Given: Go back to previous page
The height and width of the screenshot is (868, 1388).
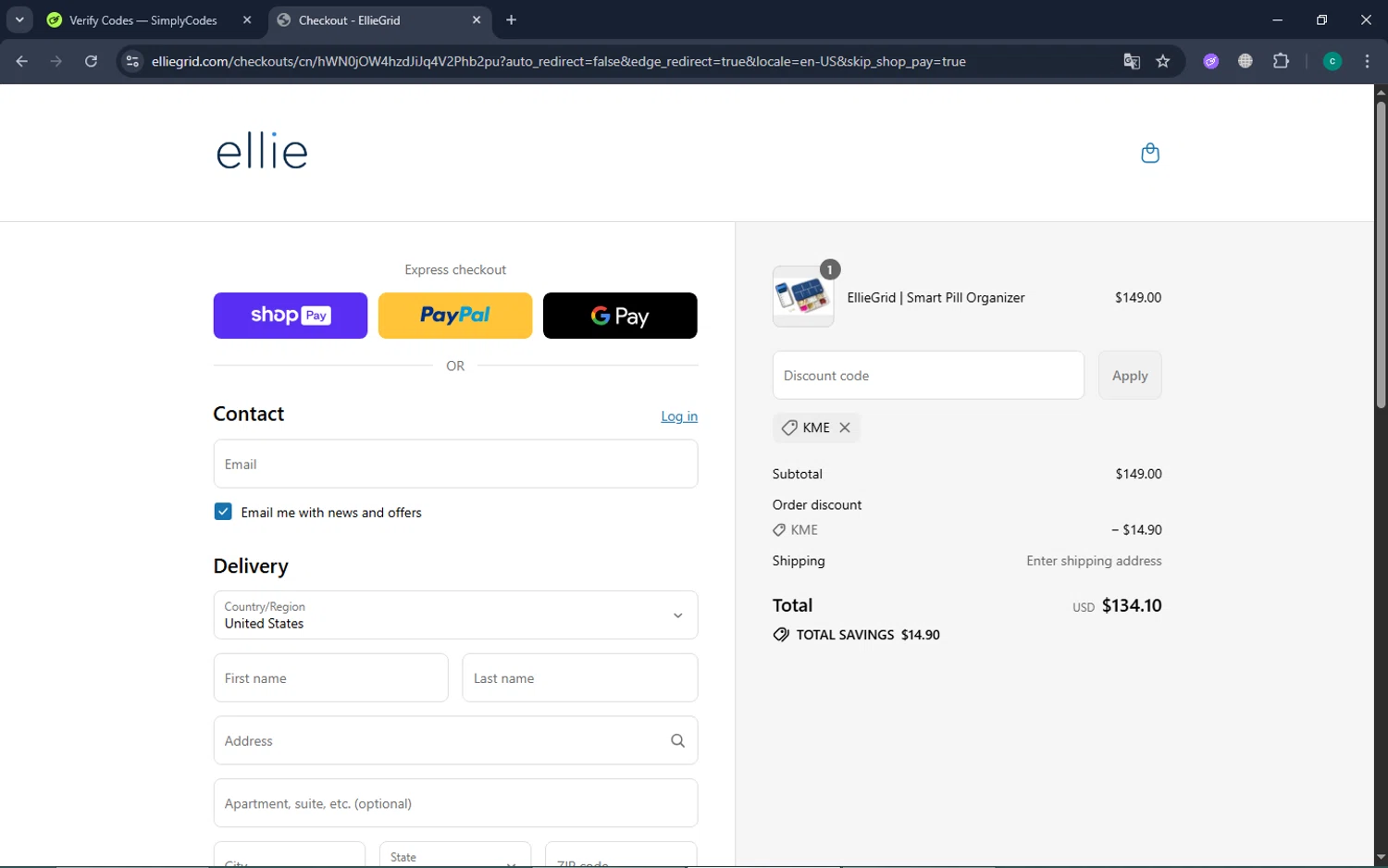Looking at the screenshot, I should click(x=22, y=61).
